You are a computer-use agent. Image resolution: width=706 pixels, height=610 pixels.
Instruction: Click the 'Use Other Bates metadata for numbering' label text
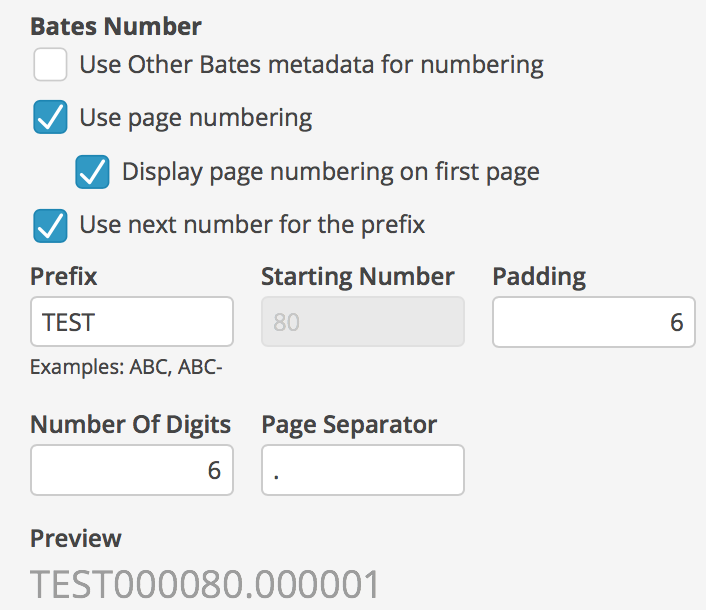pyautogui.click(x=312, y=64)
